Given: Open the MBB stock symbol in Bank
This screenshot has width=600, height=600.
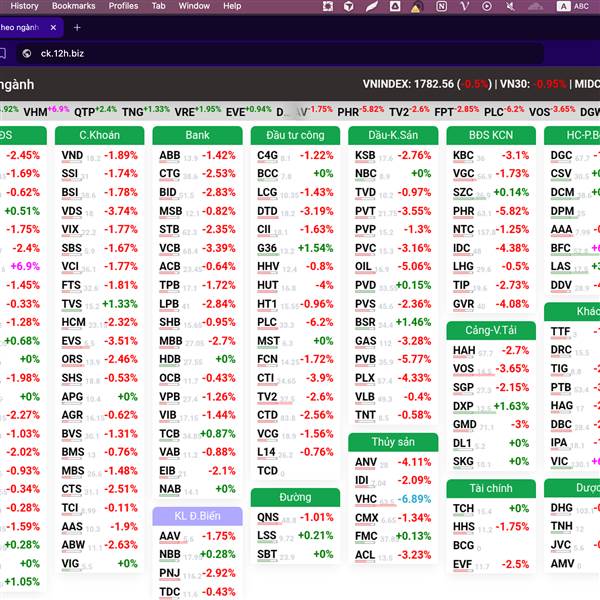Looking at the screenshot, I should tap(171, 341).
